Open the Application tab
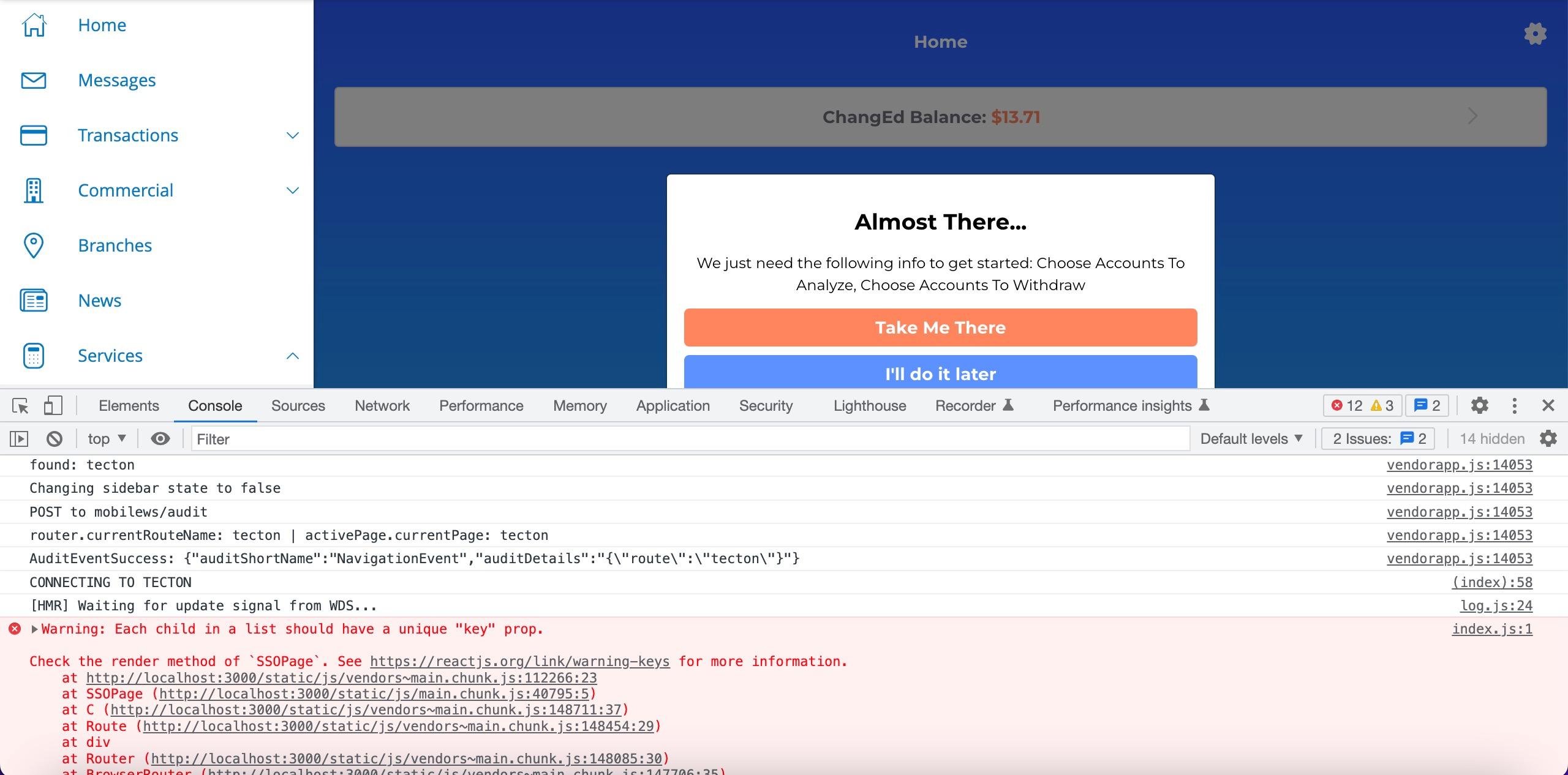The image size is (1568, 775). point(673,406)
